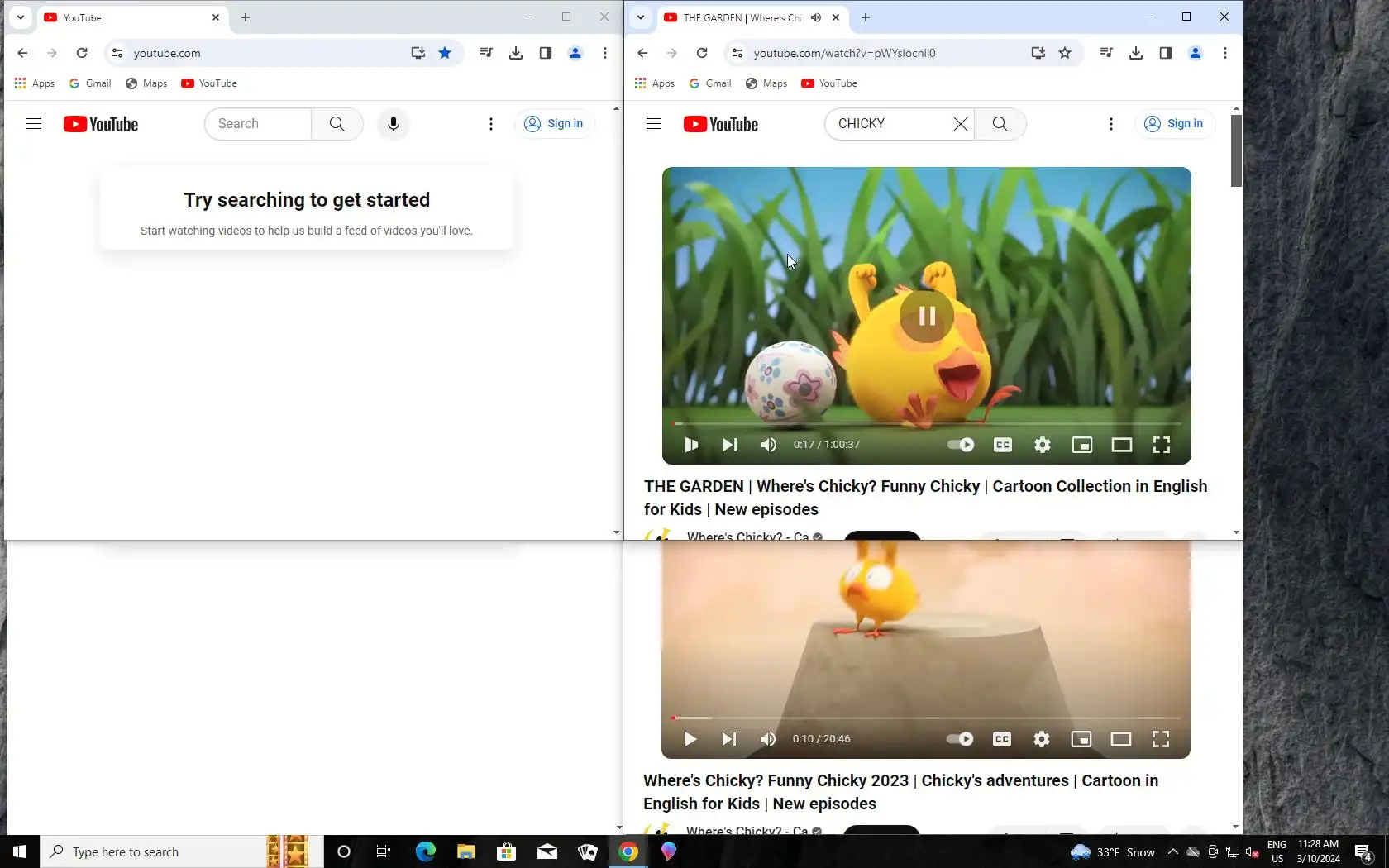Open media controls in THE GARDEN Chrome toolbar
Screen dimensions: 1389x868
click(x=1106, y=53)
